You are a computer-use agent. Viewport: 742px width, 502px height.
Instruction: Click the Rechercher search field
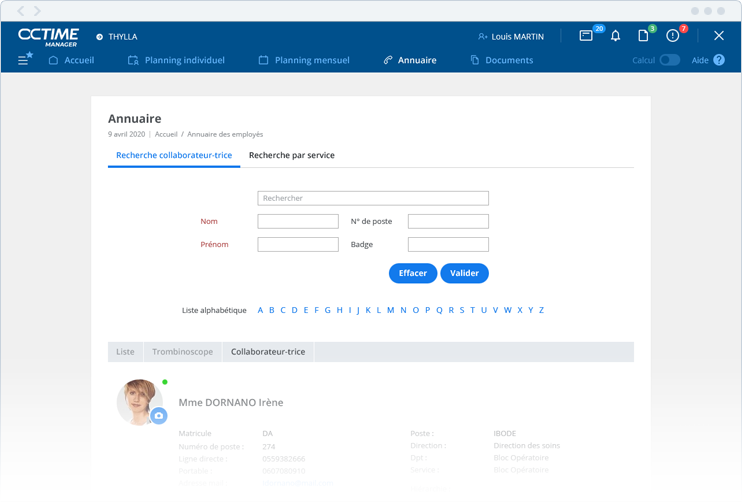(x=373, y=198)
